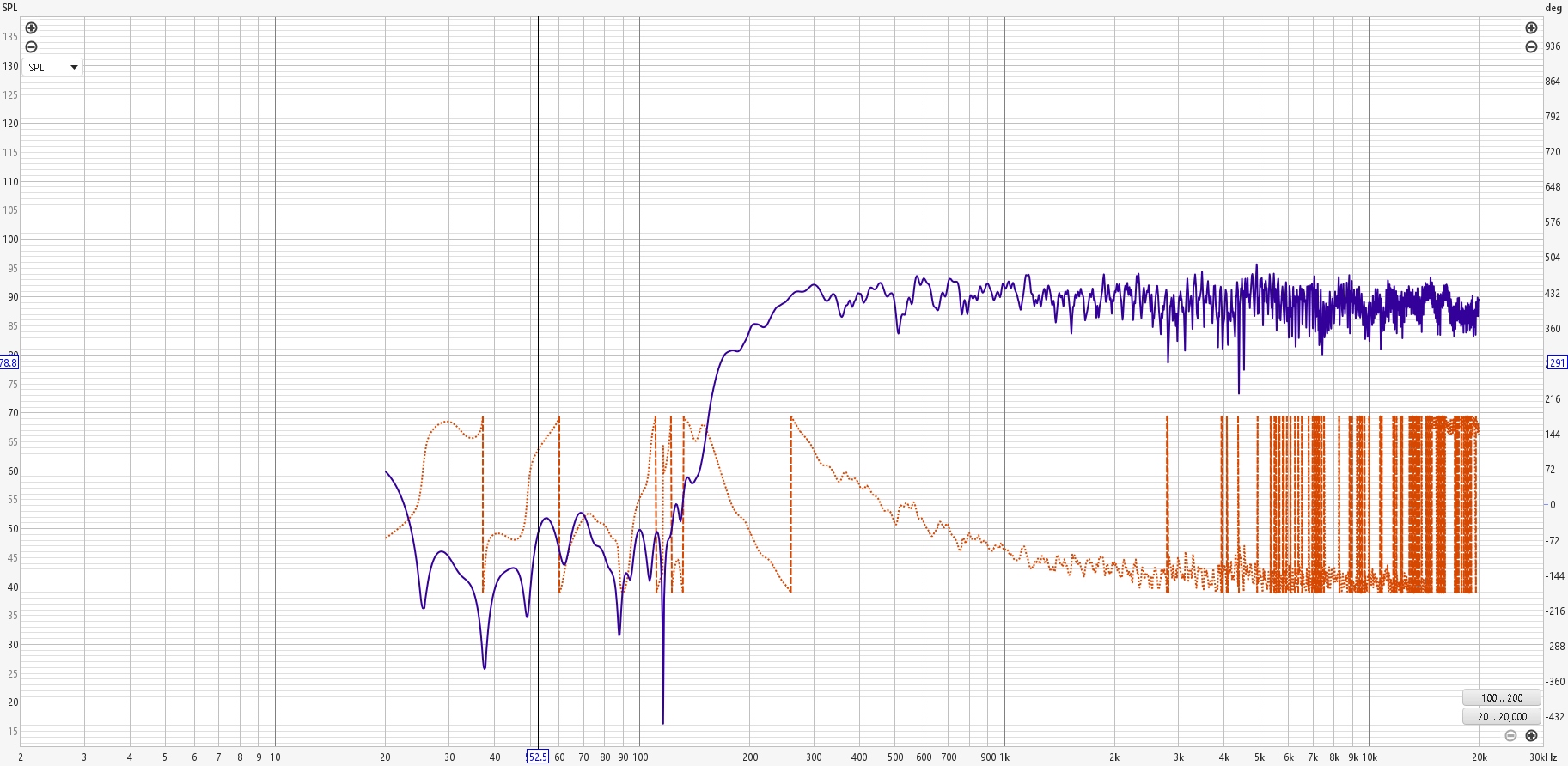Click the 52.5 Hz cursor frequency readout

click(538, 757)
